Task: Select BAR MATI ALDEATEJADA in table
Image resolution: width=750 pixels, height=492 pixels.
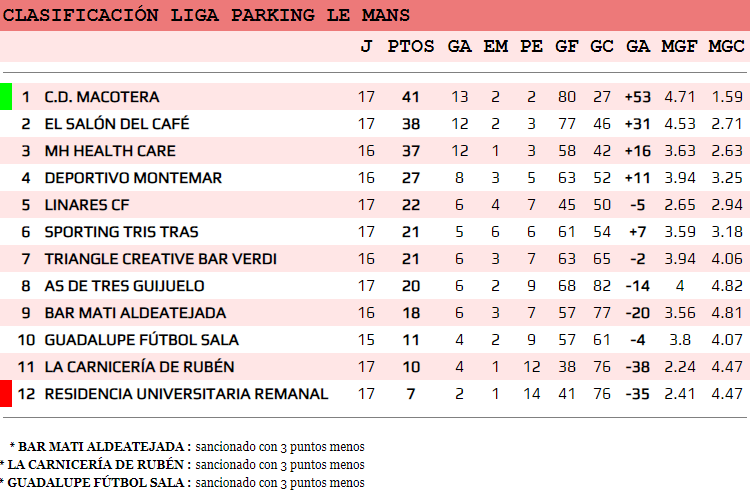Action: point(135,313)
